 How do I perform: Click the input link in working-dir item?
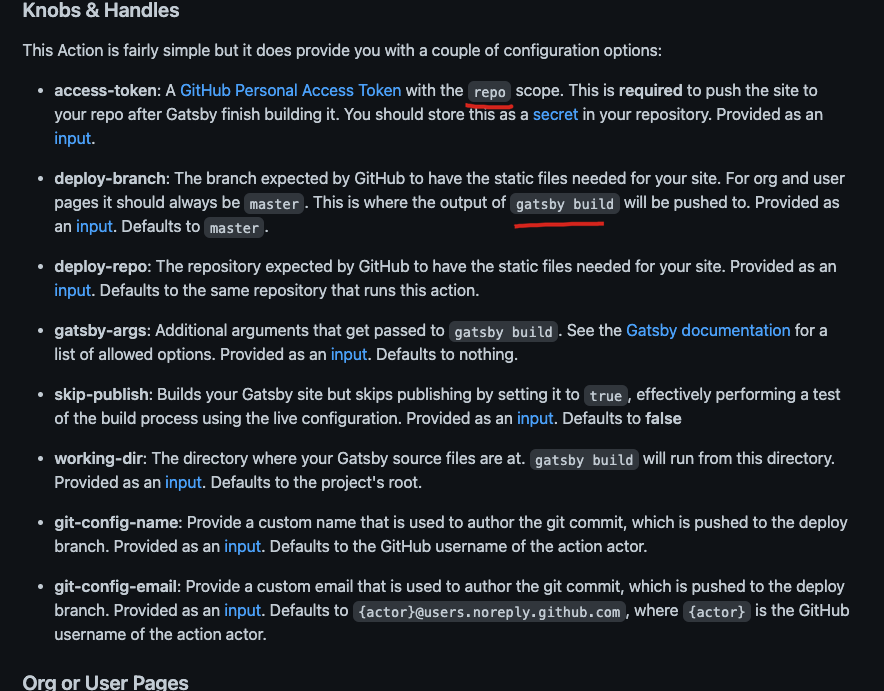pos(183,482)
